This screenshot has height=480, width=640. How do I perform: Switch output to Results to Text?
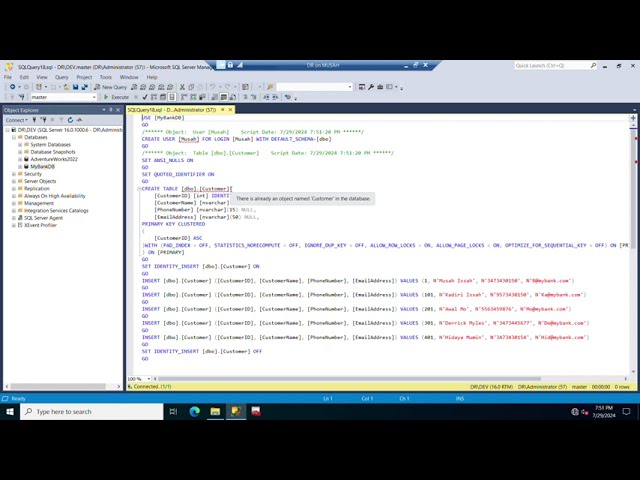coord(214,97)
